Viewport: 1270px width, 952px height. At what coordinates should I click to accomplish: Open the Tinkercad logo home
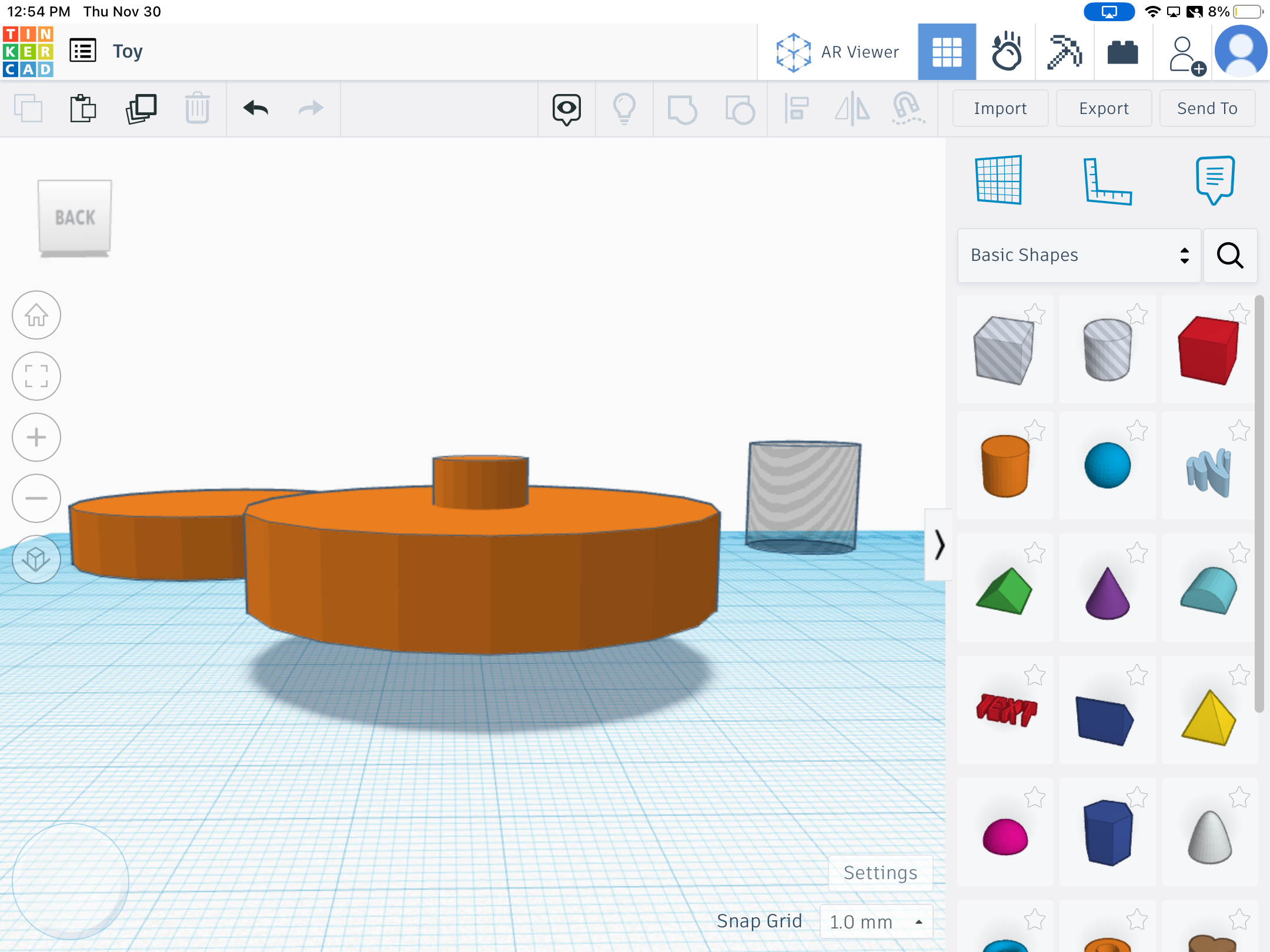[28, 52]
